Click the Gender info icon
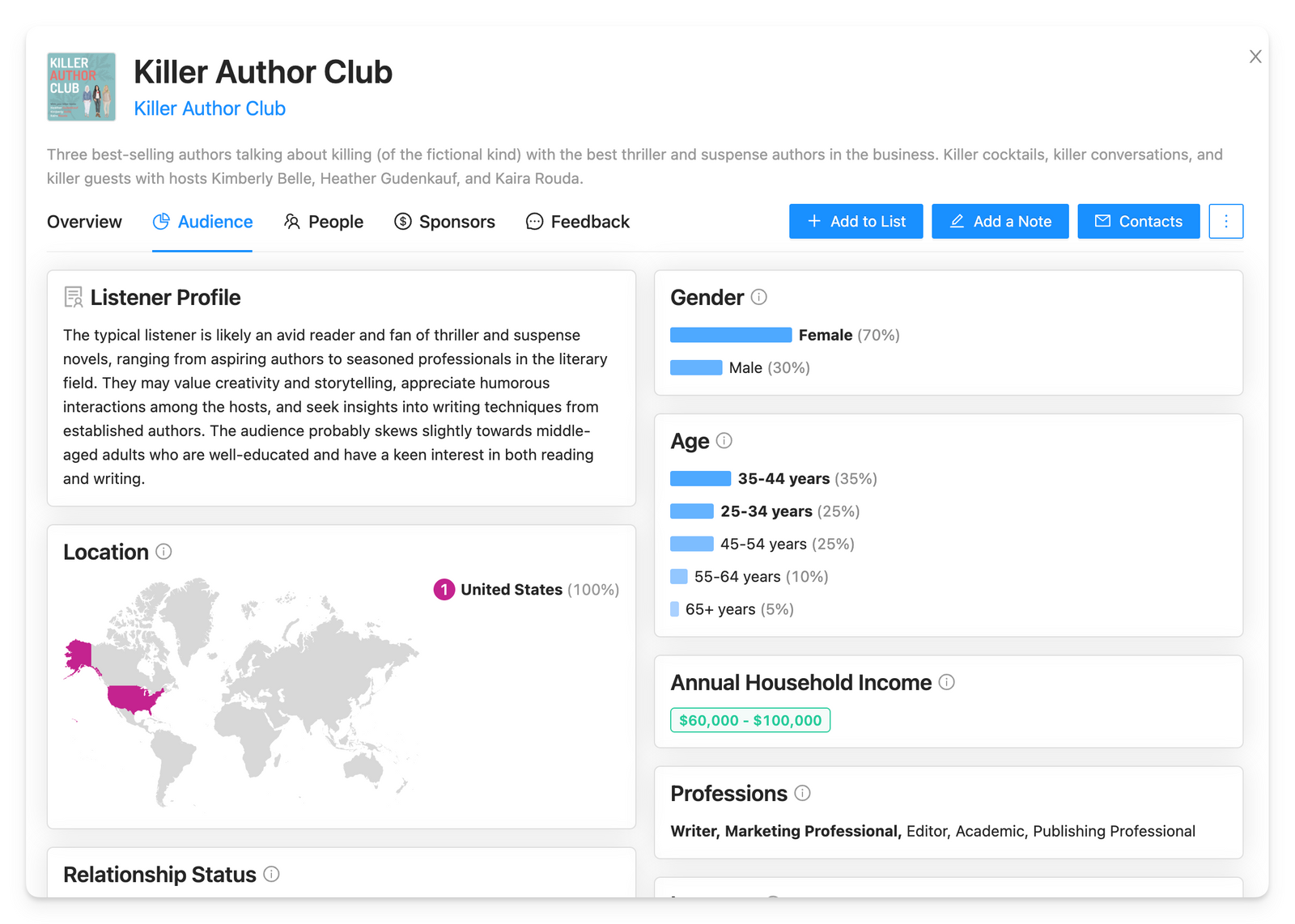This screenshot has height=924, width=1295. pyautogui.click(x=758, y=297)
